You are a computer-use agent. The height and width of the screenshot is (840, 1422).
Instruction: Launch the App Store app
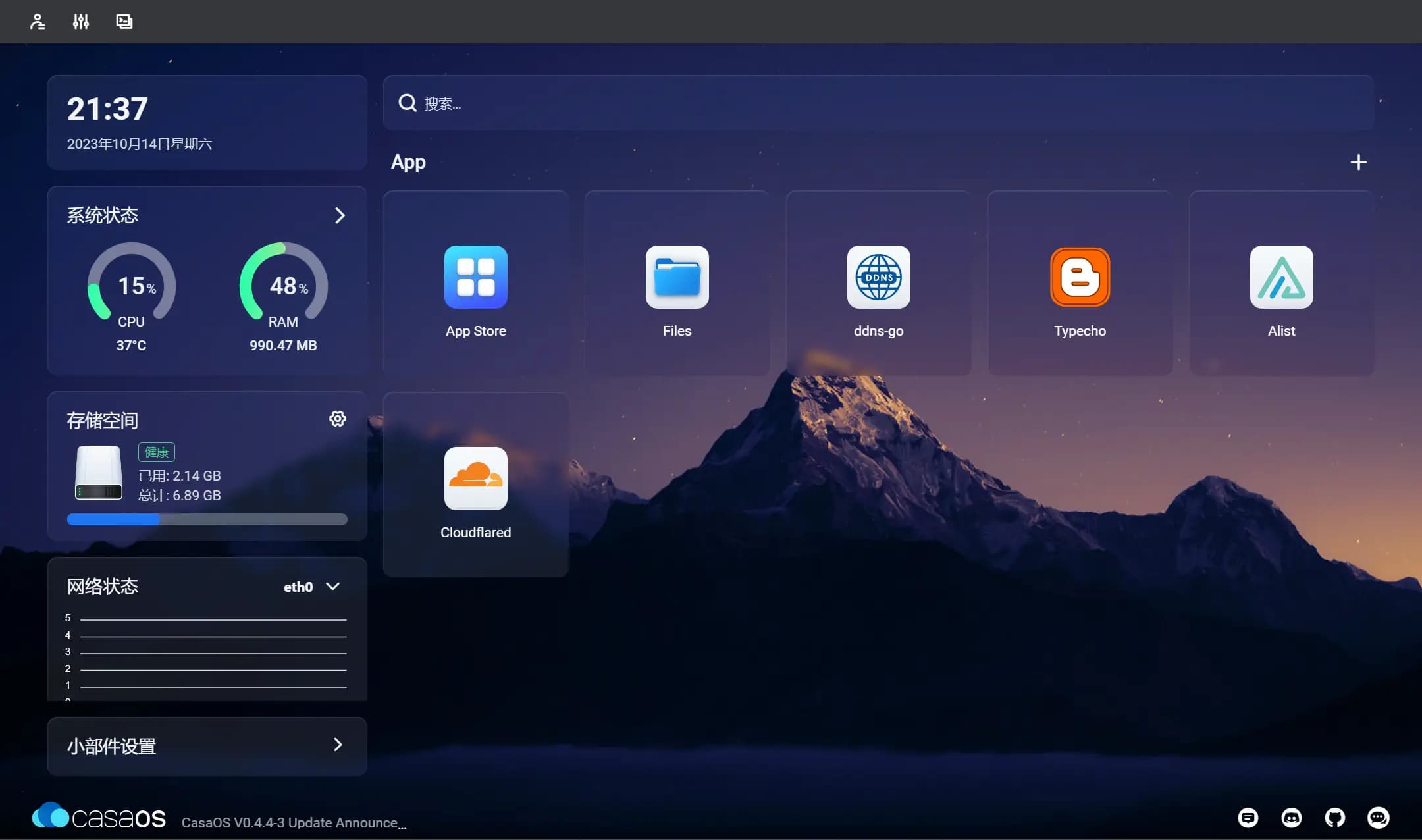[476, 277]
